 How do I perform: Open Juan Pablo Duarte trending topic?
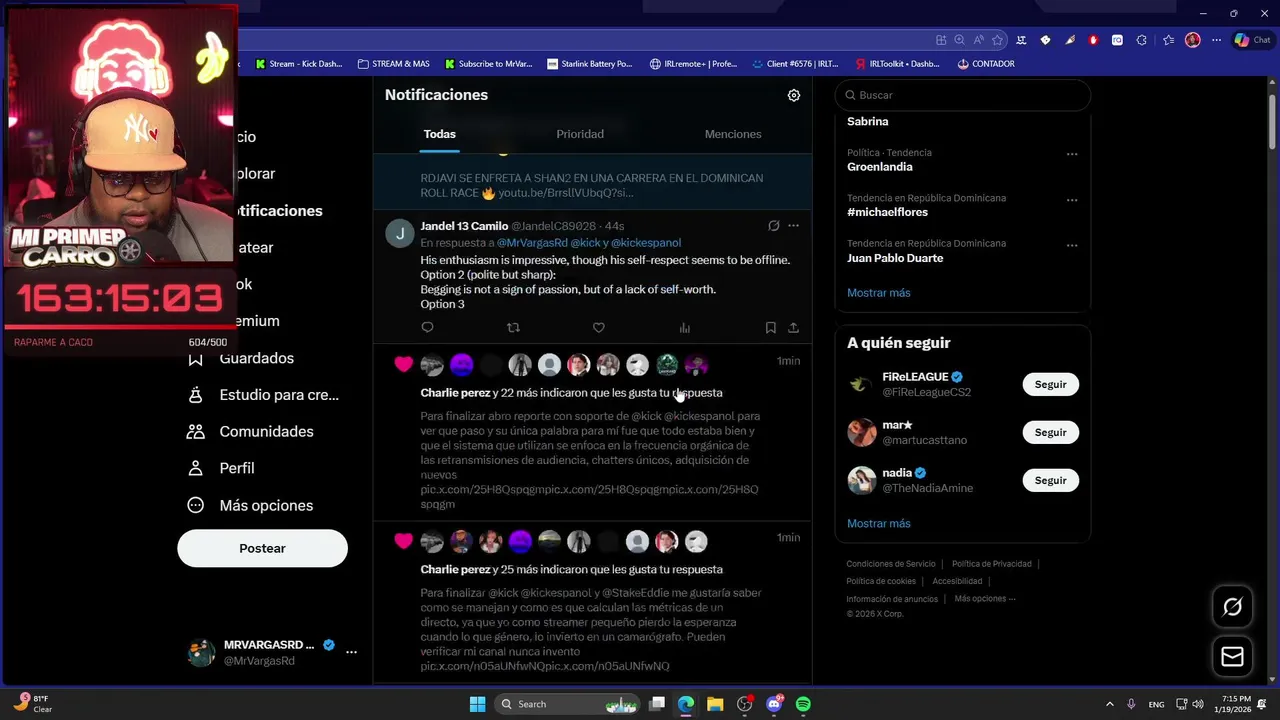point(895,258)
